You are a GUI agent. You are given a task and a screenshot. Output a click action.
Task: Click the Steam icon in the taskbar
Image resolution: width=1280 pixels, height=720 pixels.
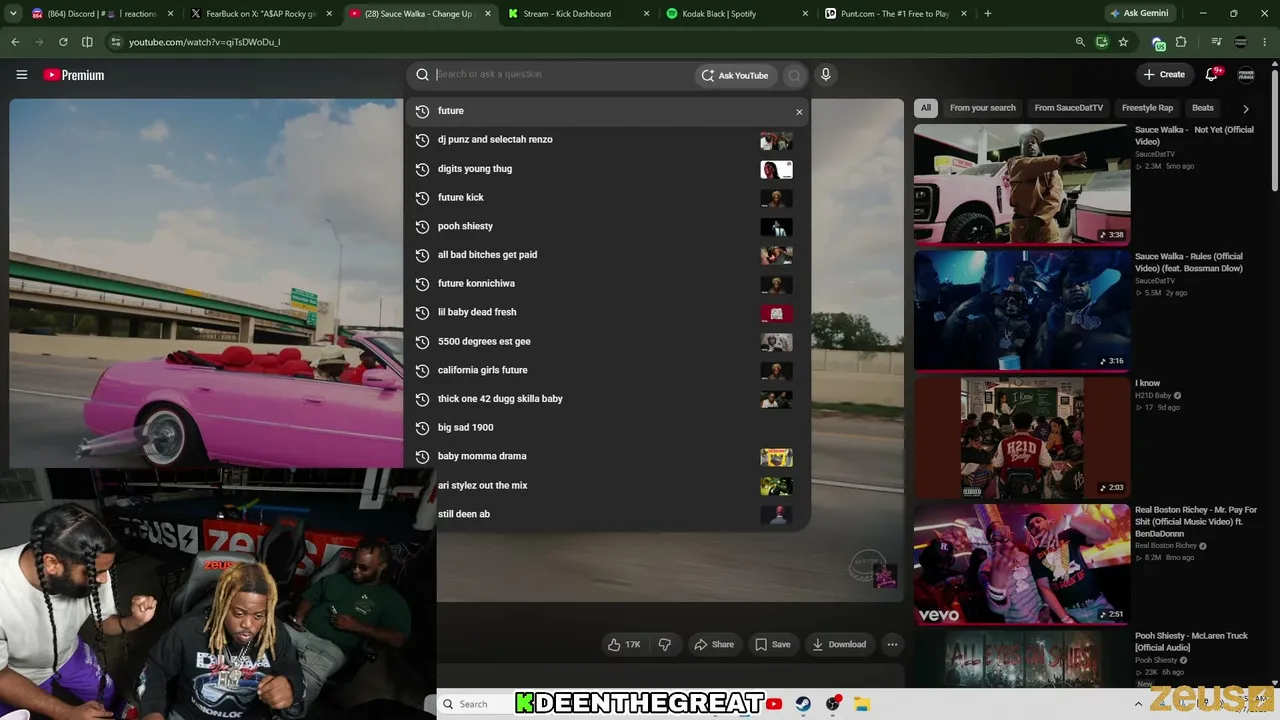(x=803, y=704)
